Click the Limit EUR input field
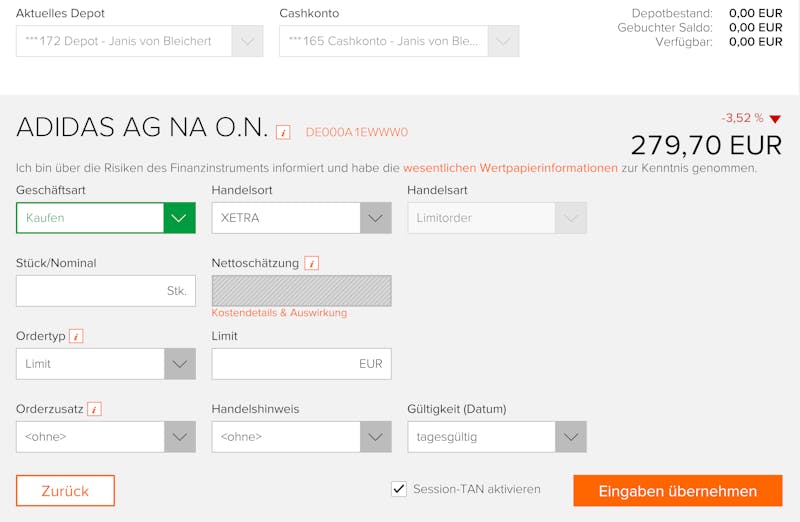 click(302, 364)
